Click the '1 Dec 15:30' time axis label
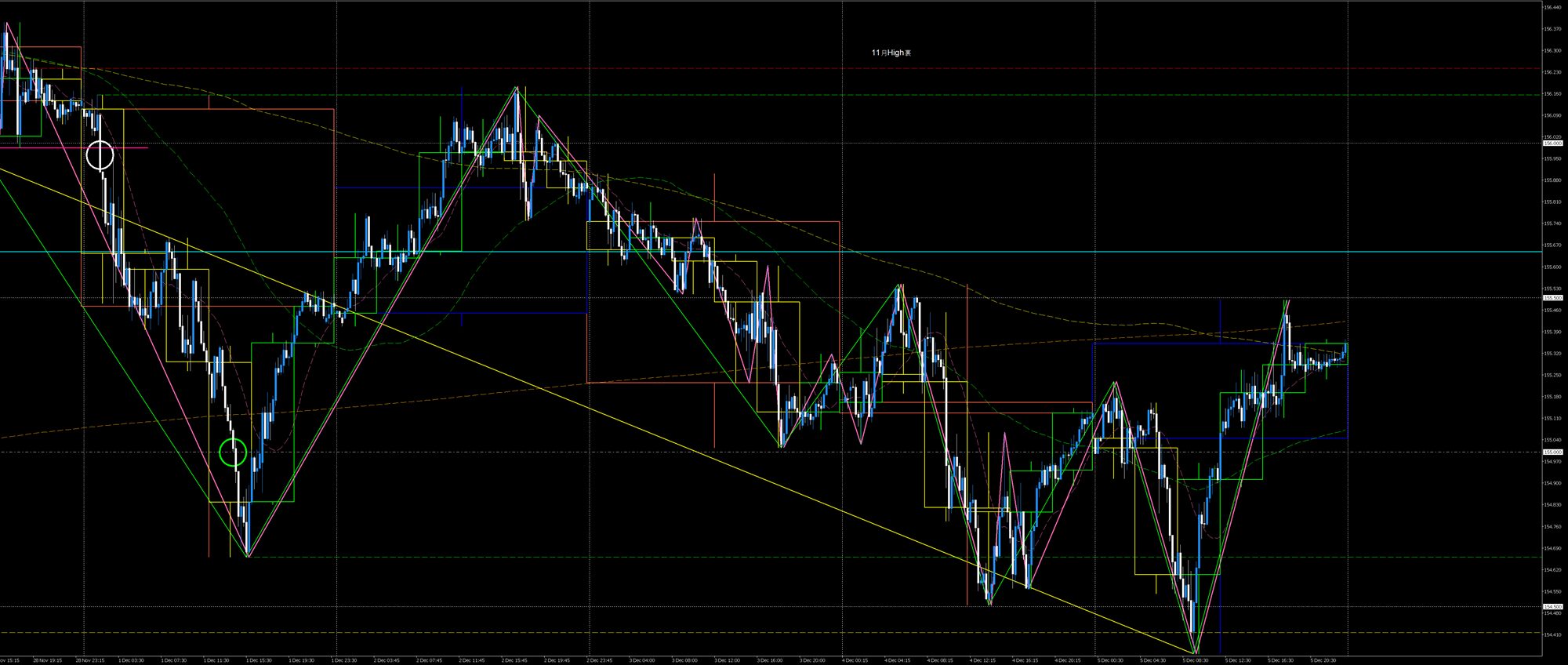 coord(258,660)
